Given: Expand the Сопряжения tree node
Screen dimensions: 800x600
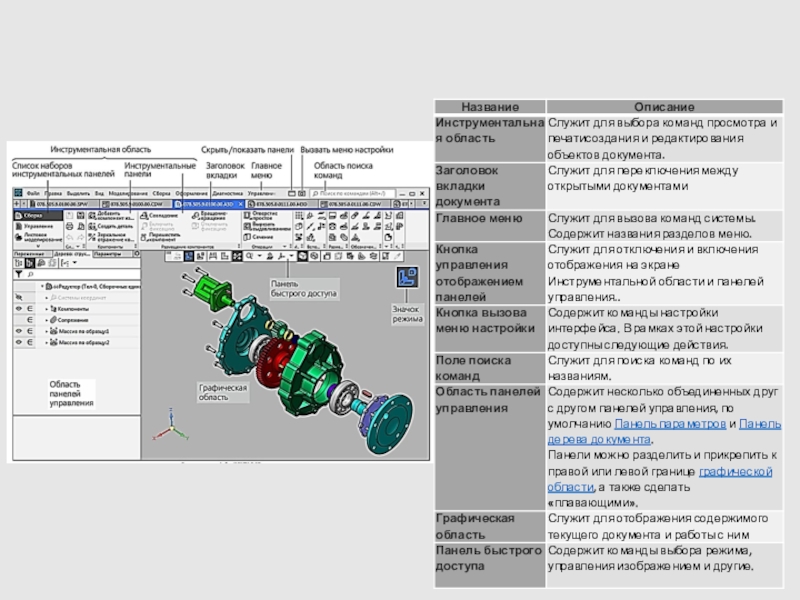Looking at the screenshot, I should 46,320.
